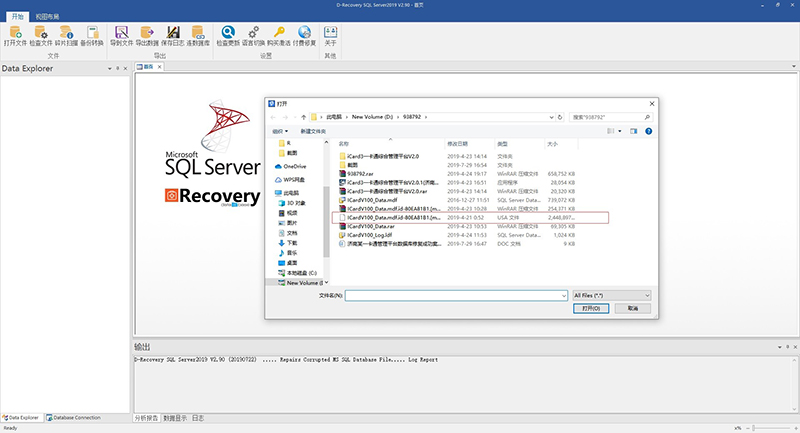800x433 pixels.
Task: Click the 购买激活 key icon
Action: coord(279,32)
